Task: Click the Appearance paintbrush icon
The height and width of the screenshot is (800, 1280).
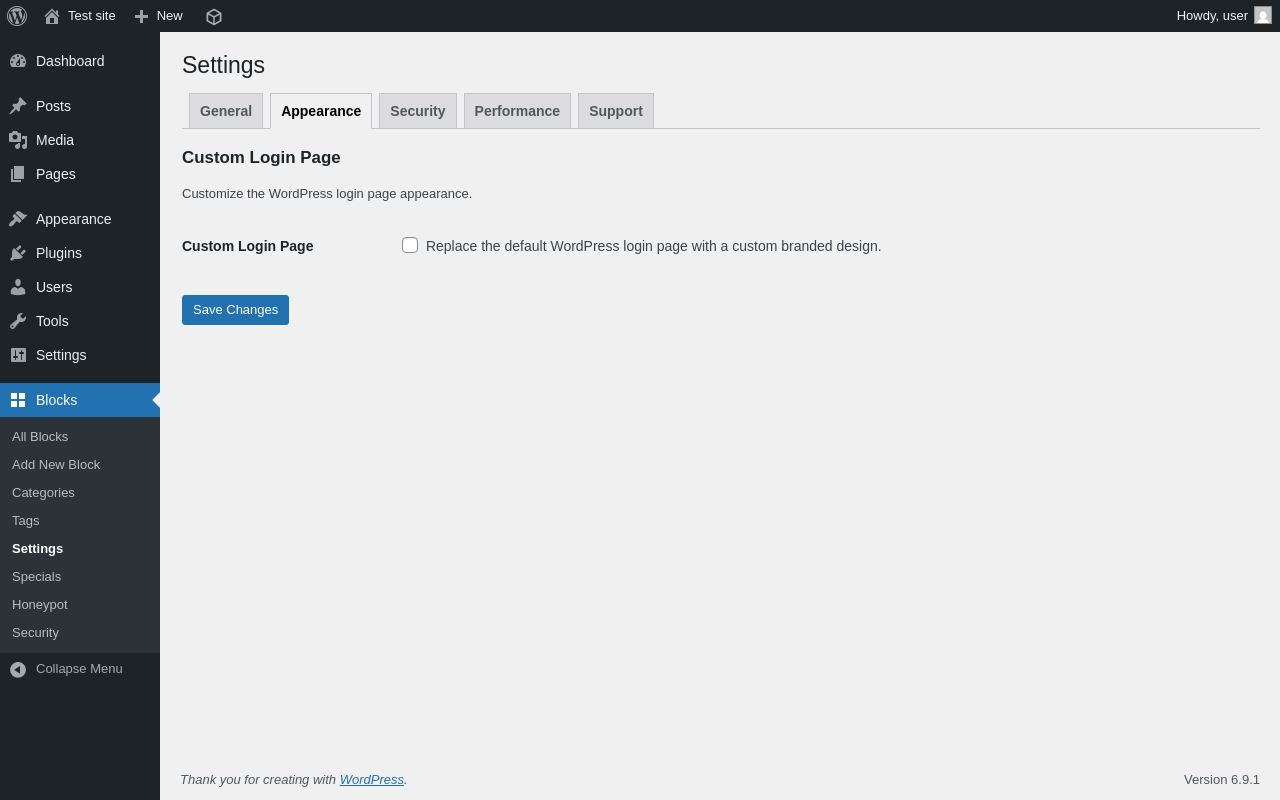Action: (x=18, y=219)
